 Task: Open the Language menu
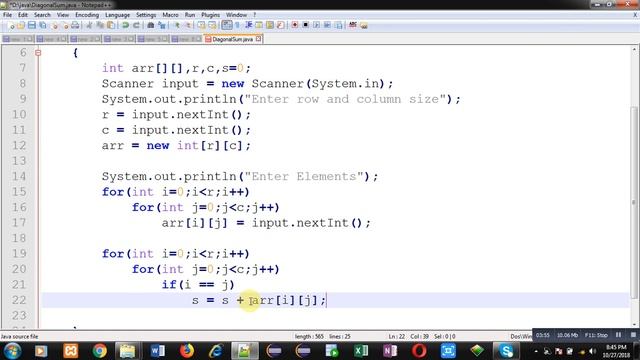[x=117, y=15]
